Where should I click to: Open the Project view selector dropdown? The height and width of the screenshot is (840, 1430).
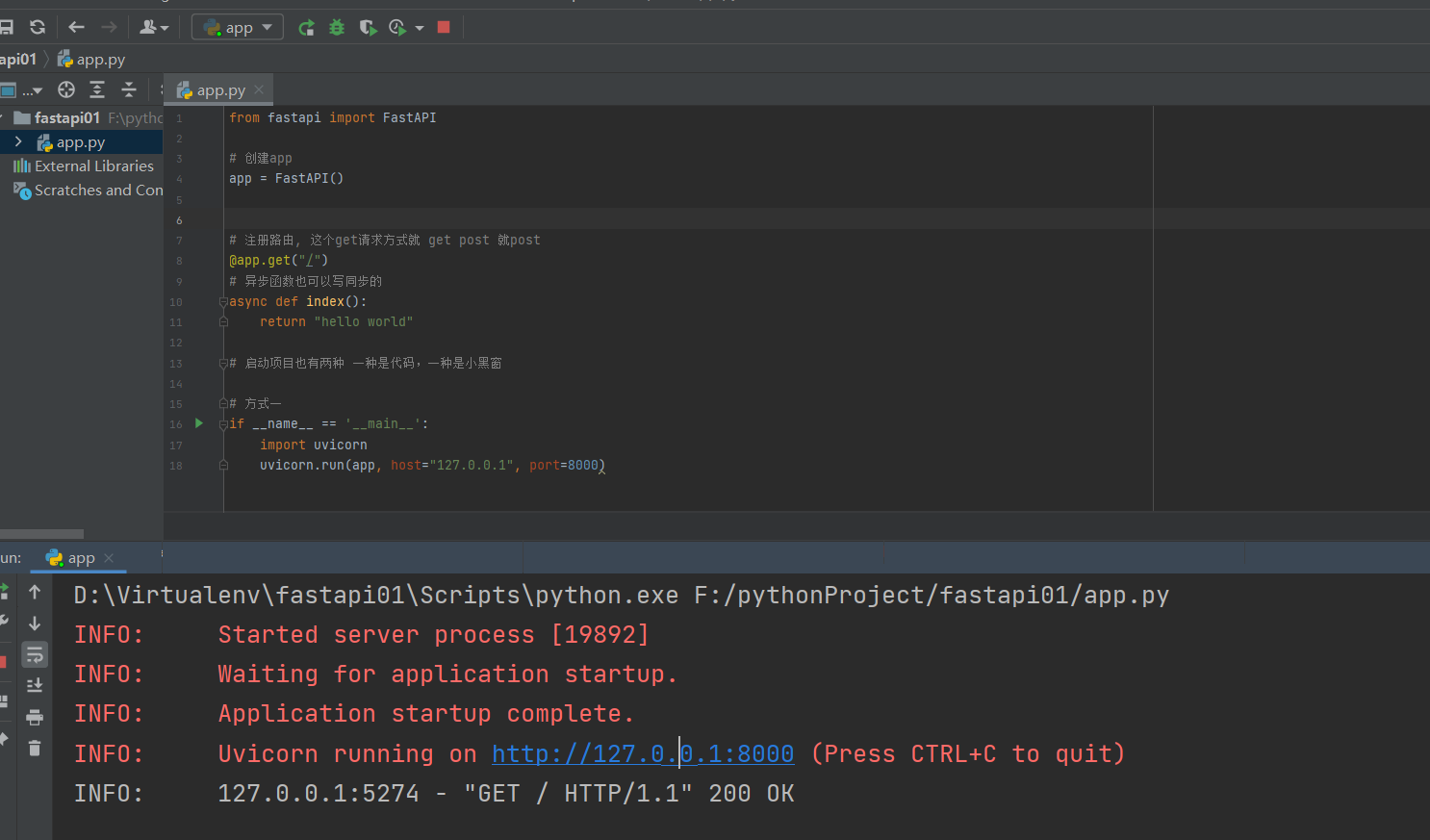[23, 90]
